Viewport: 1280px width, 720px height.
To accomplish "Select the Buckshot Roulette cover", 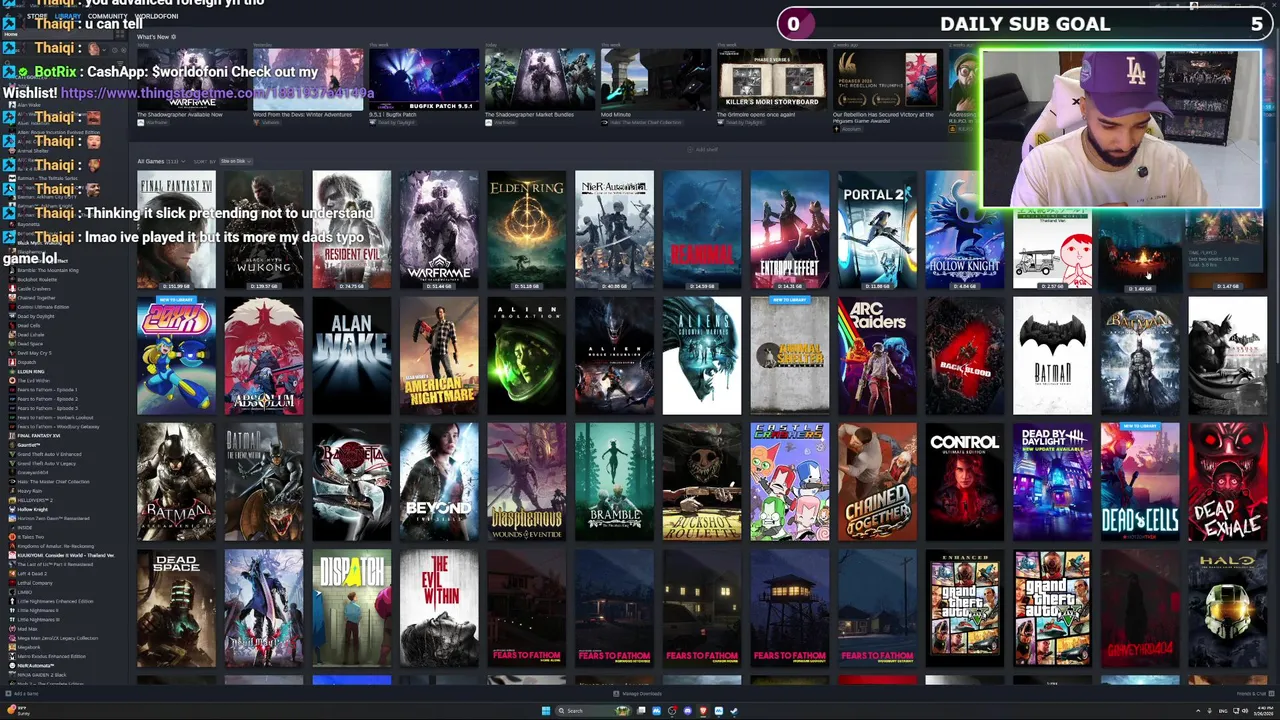I will (x=702, y=482).
